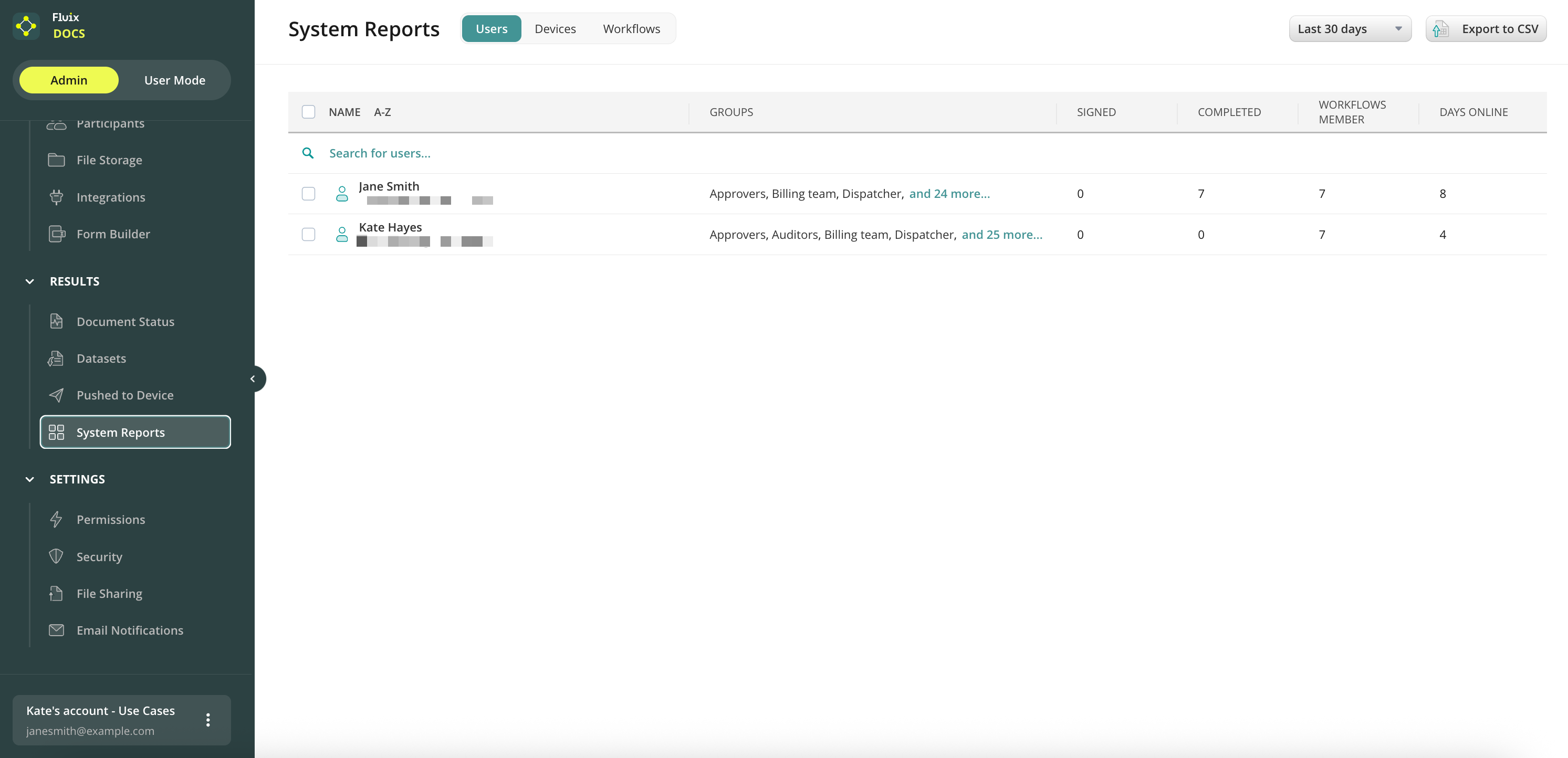Click Export to CSV button

pos(1486,28)
